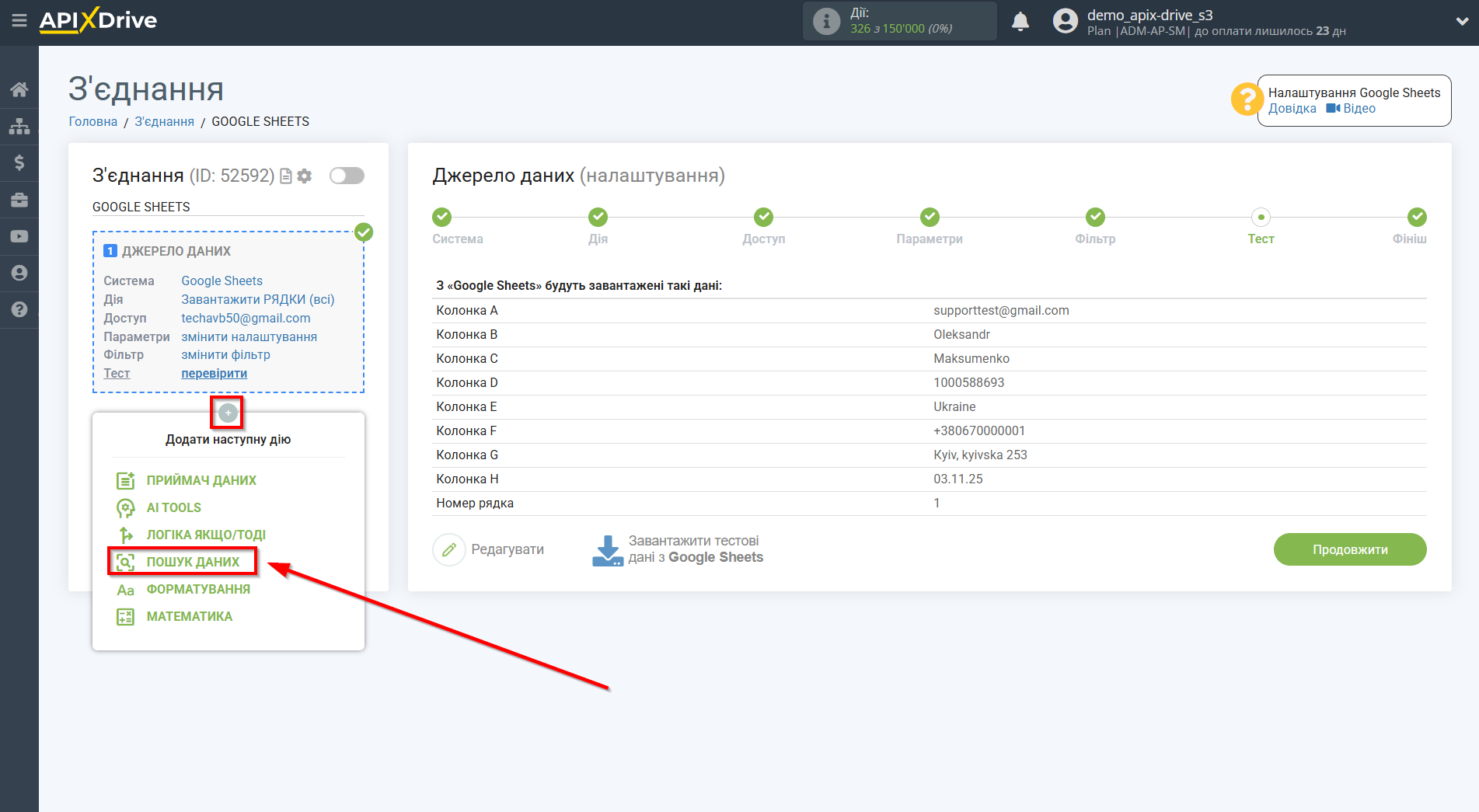Select the connections hierarchy icon in sidebar

(x=19, y=125)
